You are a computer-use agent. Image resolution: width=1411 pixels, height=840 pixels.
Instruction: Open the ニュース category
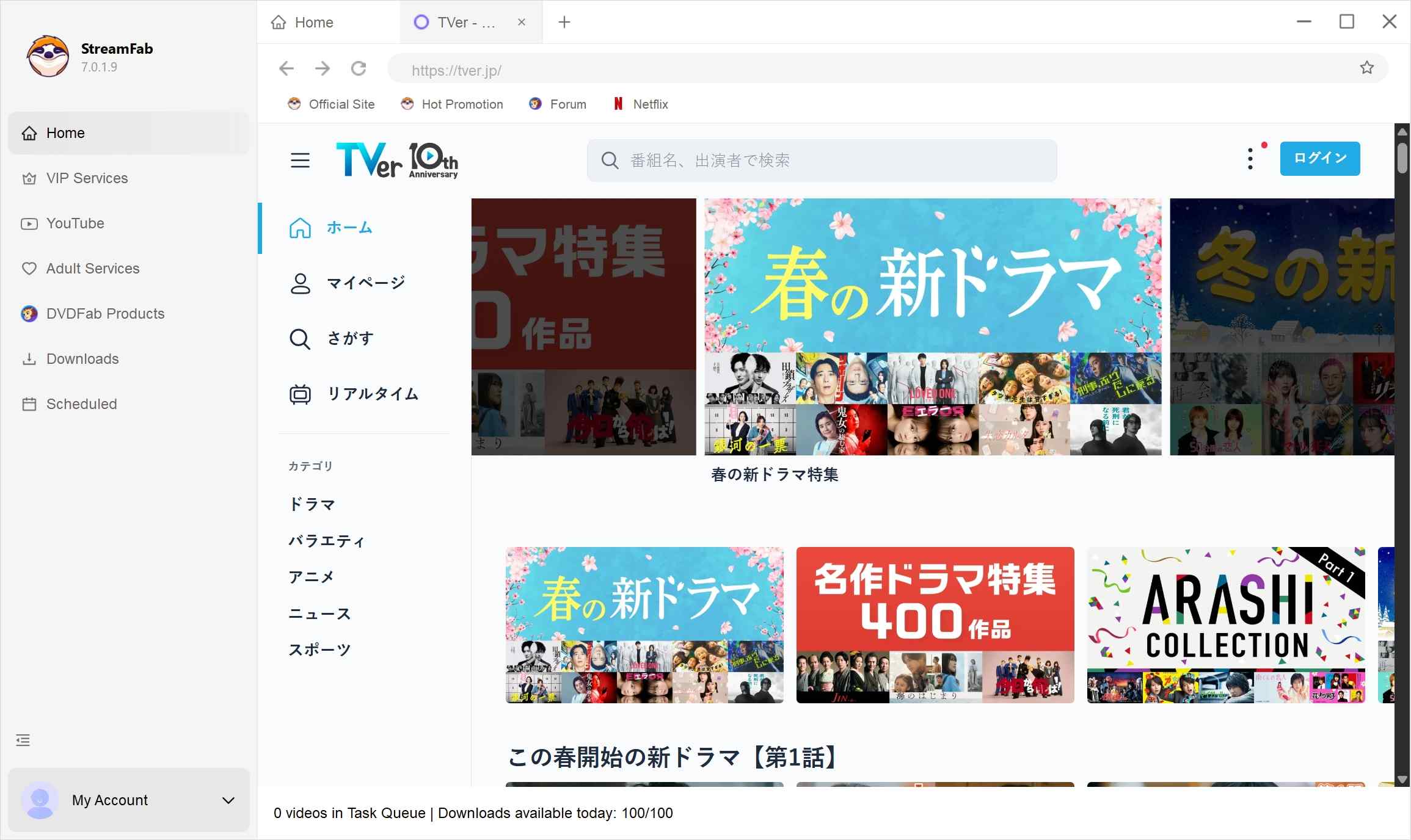point(319,614)
